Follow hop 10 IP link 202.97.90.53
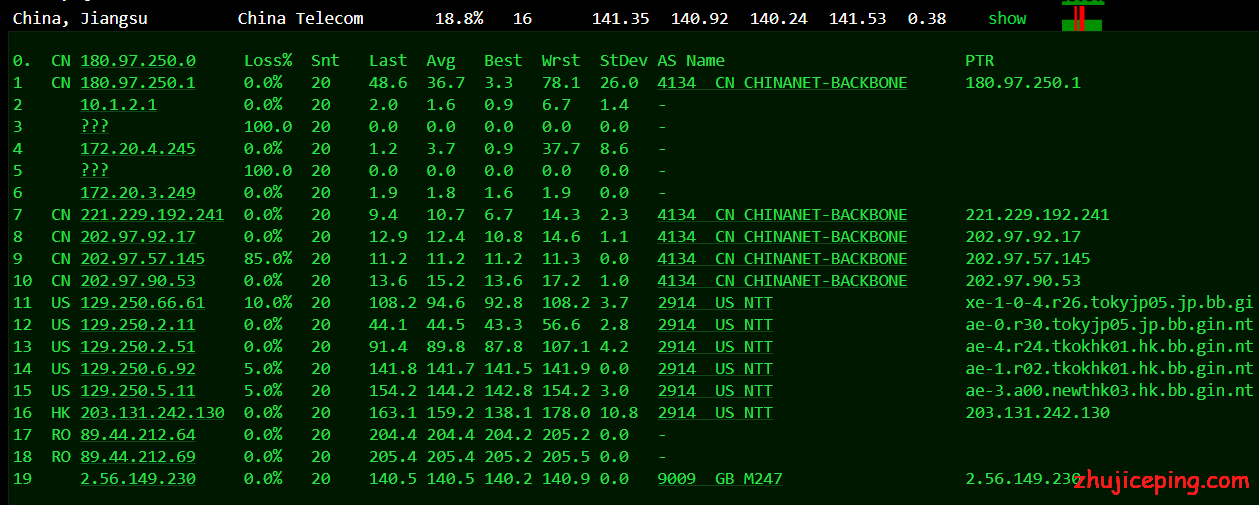 pyautogui.click(x=138, y=281)
